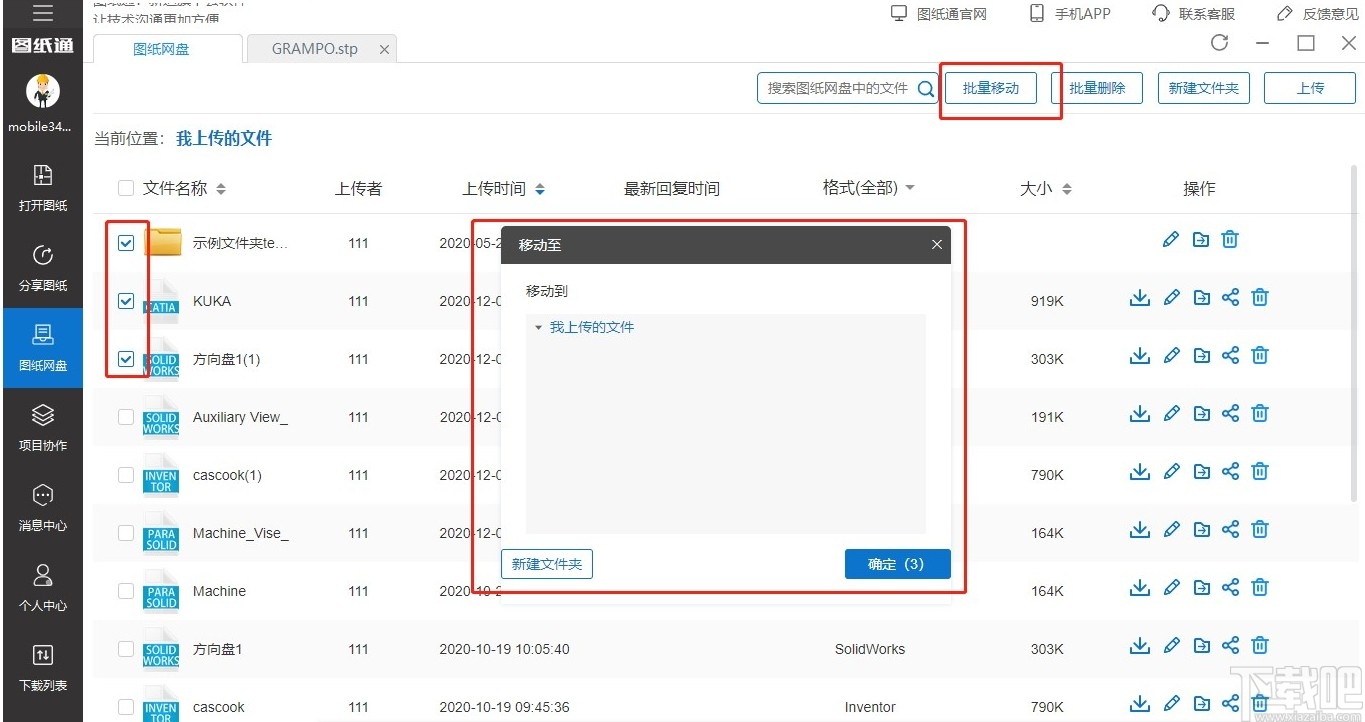Check the Auxiliary View_ row checkbox
The height and width of the screenshot is (722, 1365).
[125, 417]
